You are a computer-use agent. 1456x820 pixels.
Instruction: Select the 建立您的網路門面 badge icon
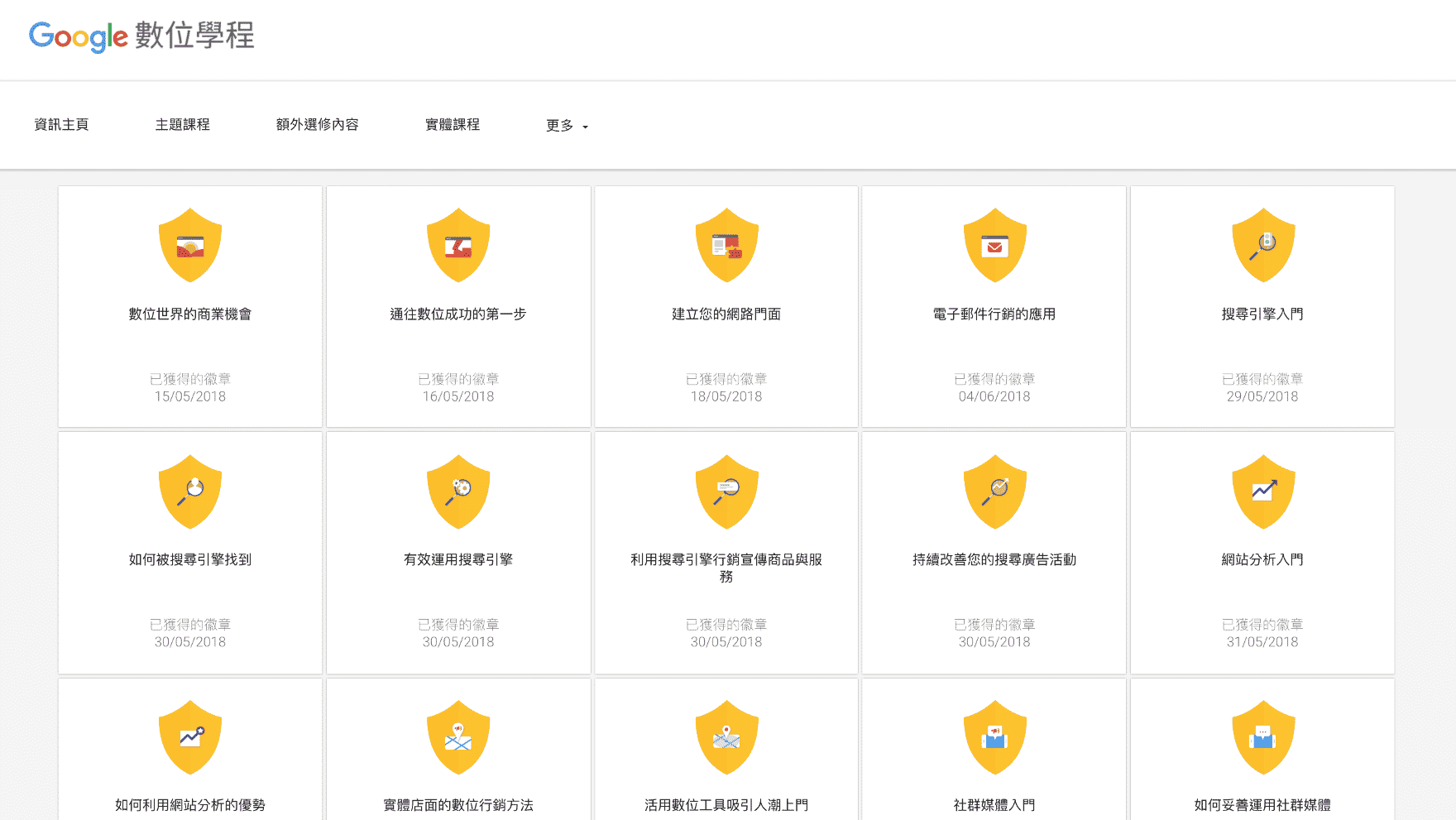click(x=726, y=245)
